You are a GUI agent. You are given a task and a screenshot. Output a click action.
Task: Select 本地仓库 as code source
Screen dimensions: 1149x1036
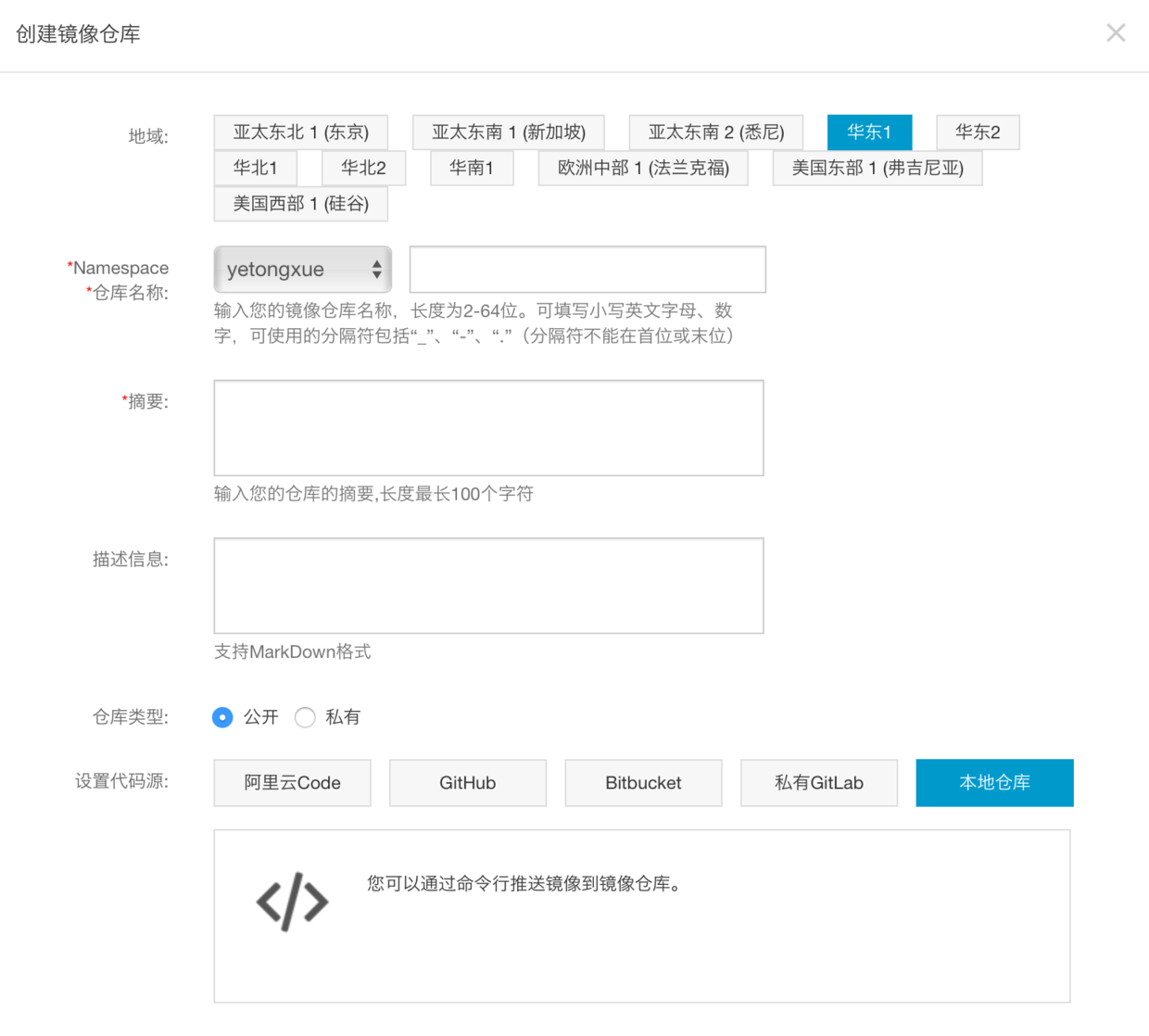994,783
